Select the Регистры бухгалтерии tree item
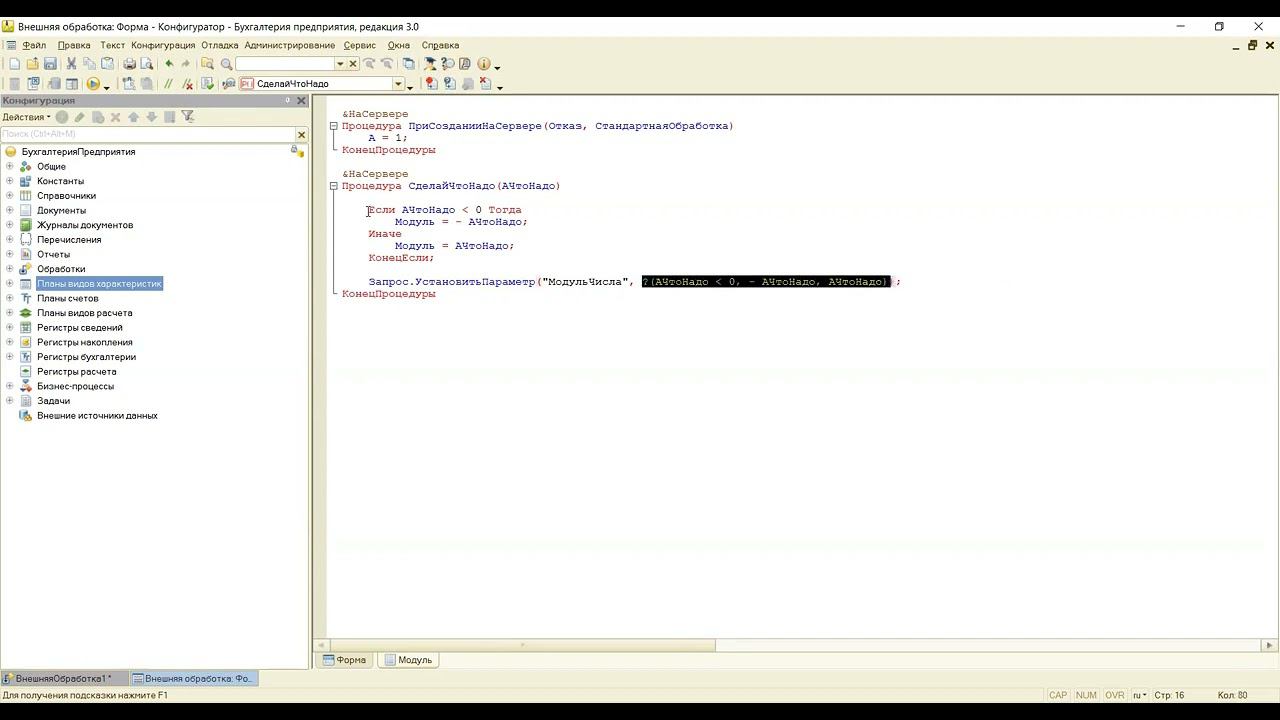The image size is (1280, 720). [86, 357]
